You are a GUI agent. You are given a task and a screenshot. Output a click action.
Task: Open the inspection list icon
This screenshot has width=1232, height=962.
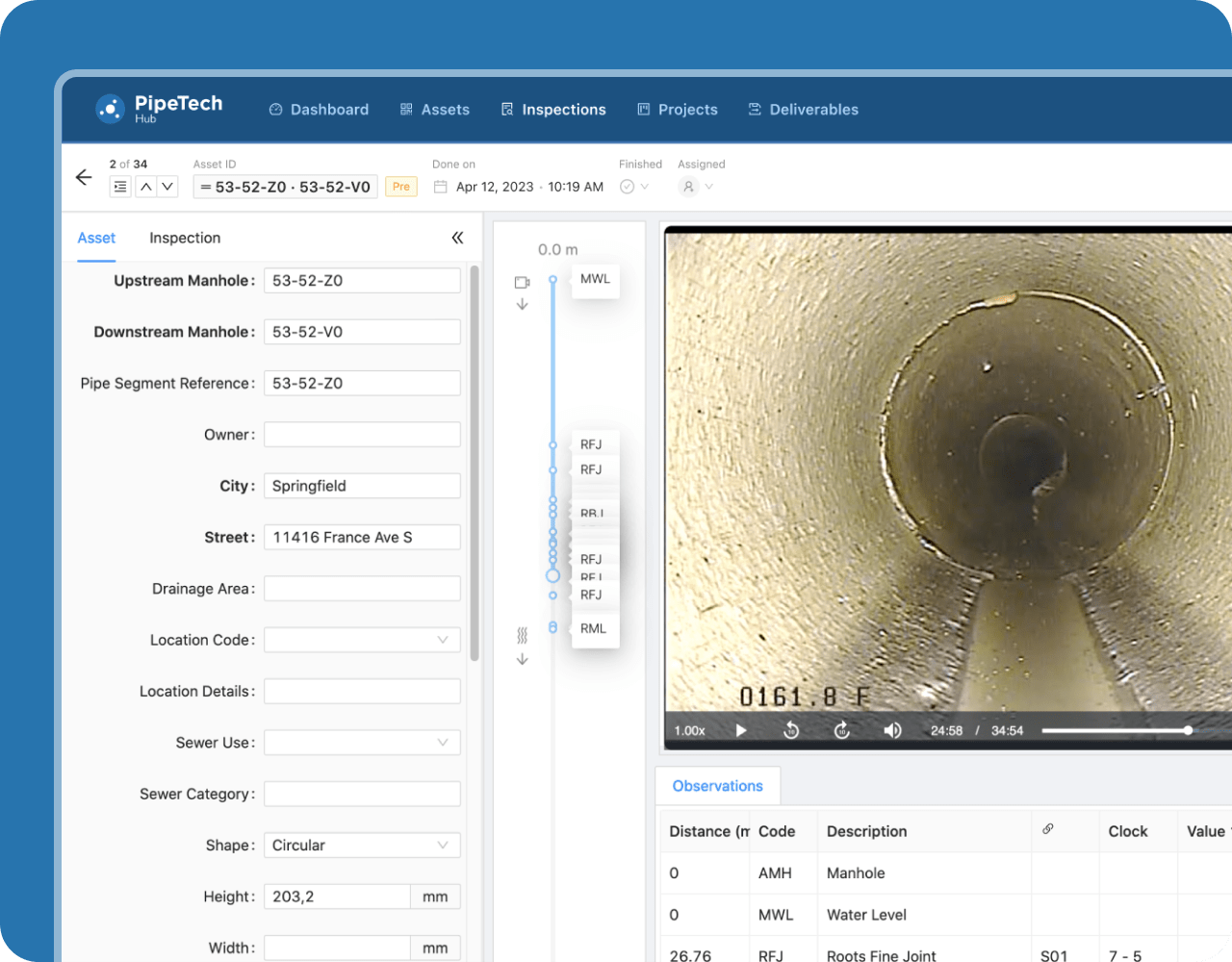click(120, 187)
